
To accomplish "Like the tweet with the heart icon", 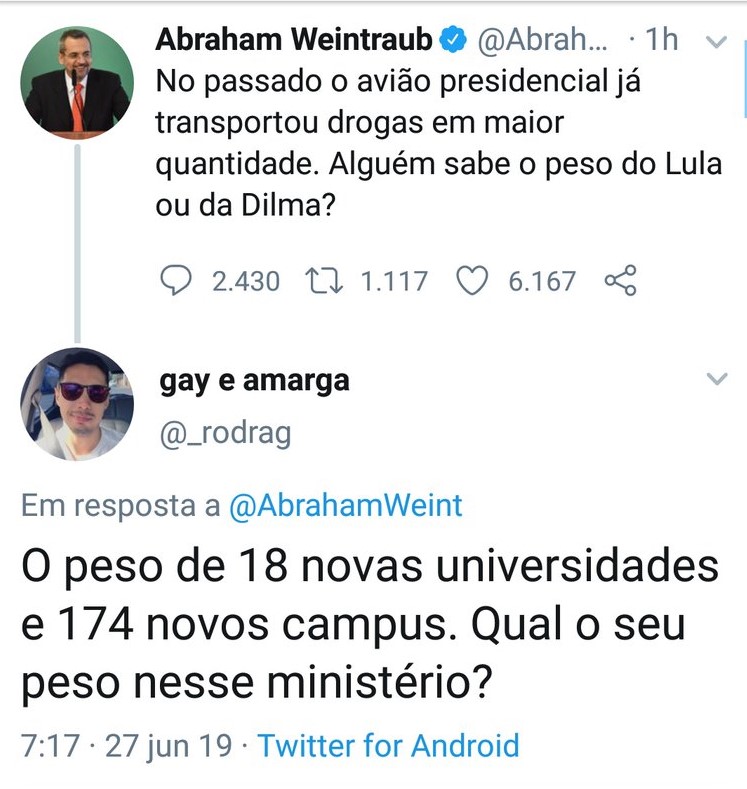I will (470, 281).
